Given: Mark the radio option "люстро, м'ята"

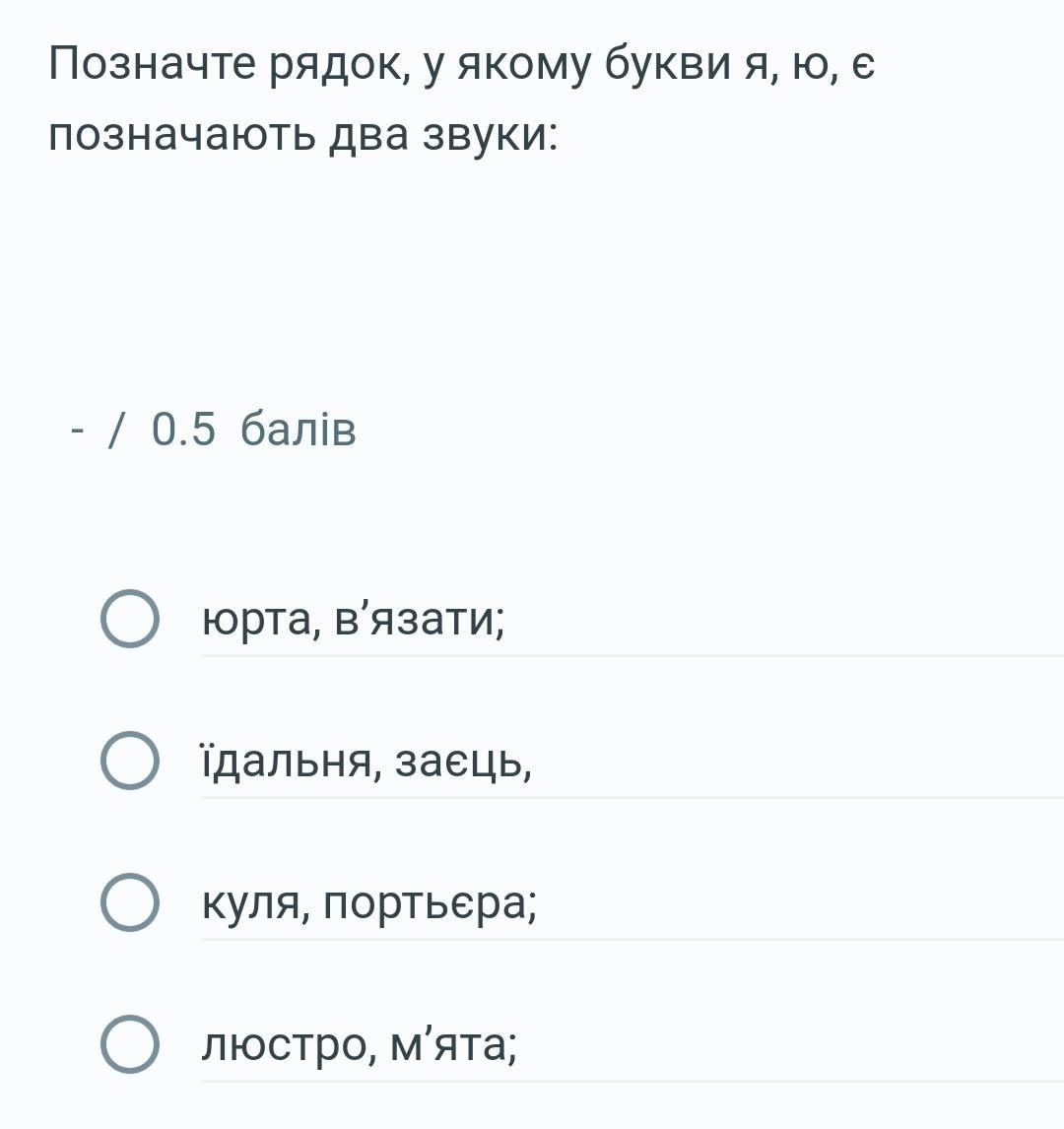Looking at the screenshot, I should coord(129,1044).
